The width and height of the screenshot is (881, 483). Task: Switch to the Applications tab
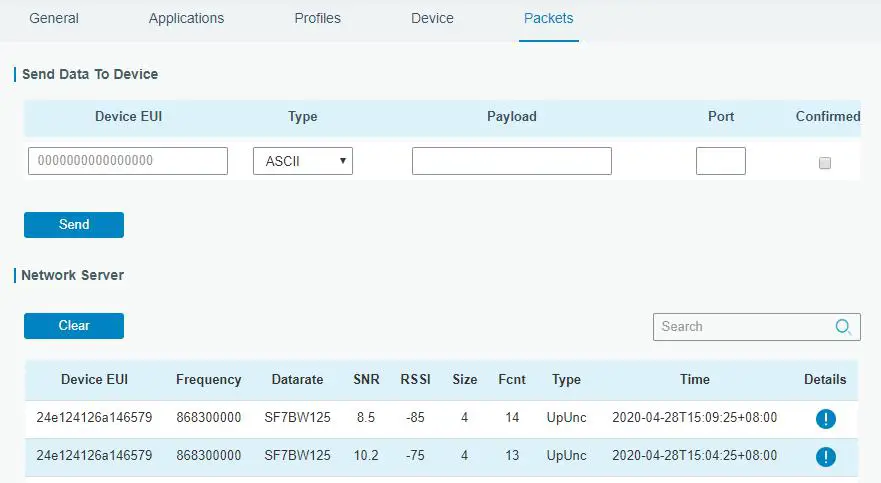pyautogui.click(x=187, y=19)
